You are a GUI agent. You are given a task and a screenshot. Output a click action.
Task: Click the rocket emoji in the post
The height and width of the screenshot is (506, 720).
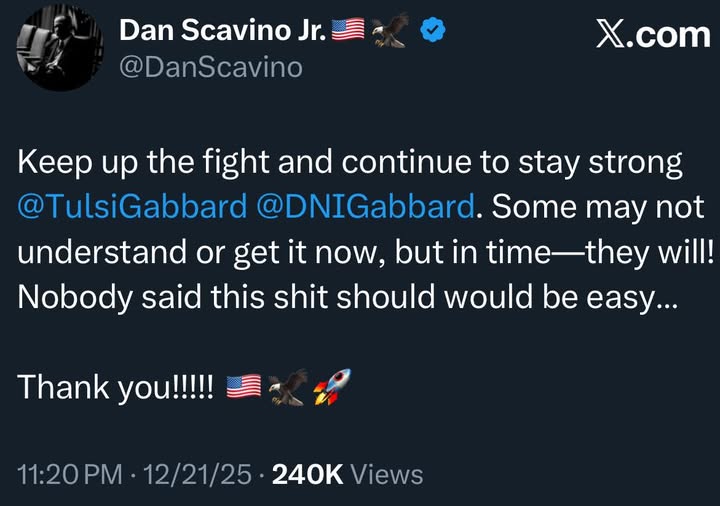coord(331,387)
